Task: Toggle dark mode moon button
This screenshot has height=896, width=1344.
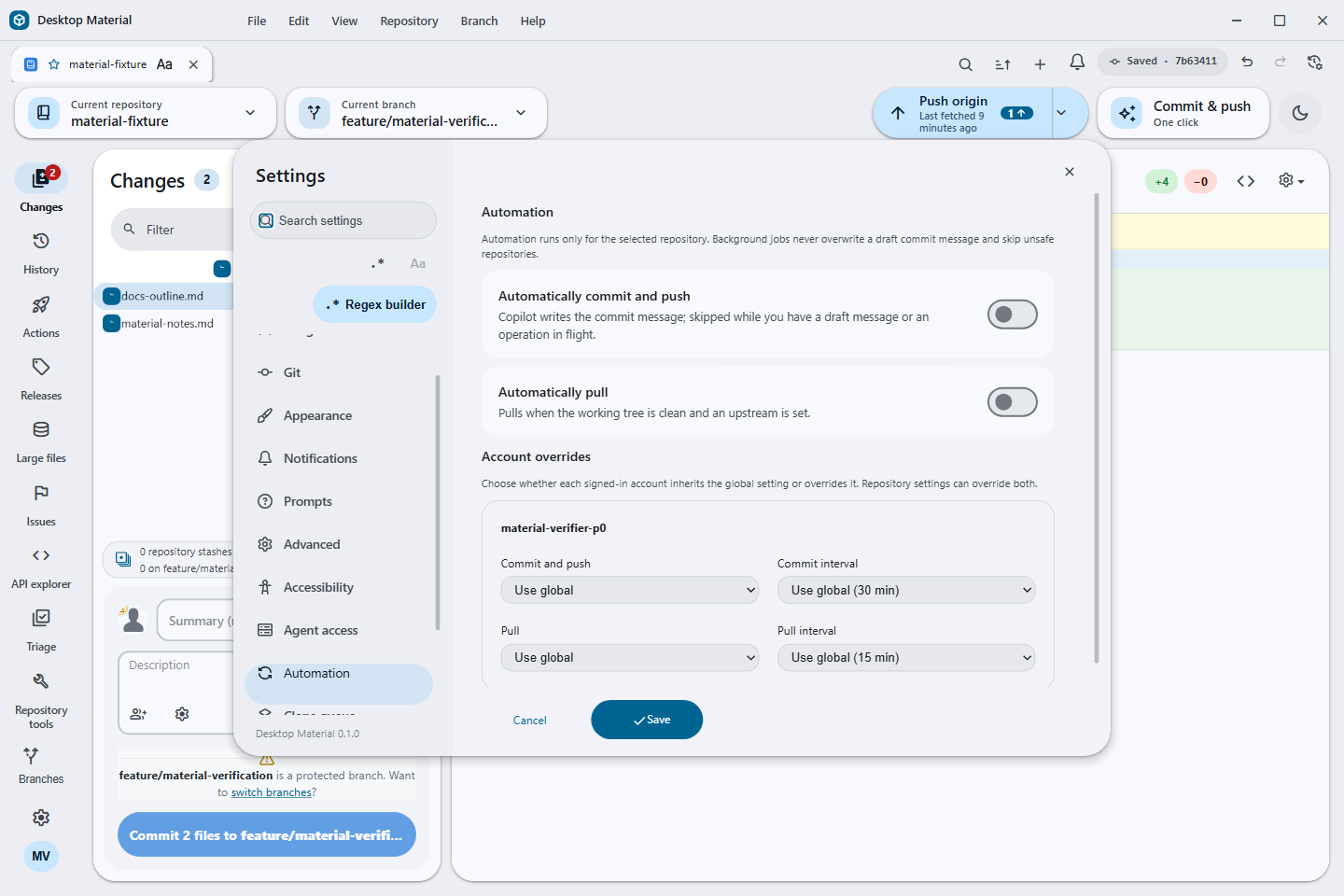Action: pyautogui.click(x=1300, y=113)
